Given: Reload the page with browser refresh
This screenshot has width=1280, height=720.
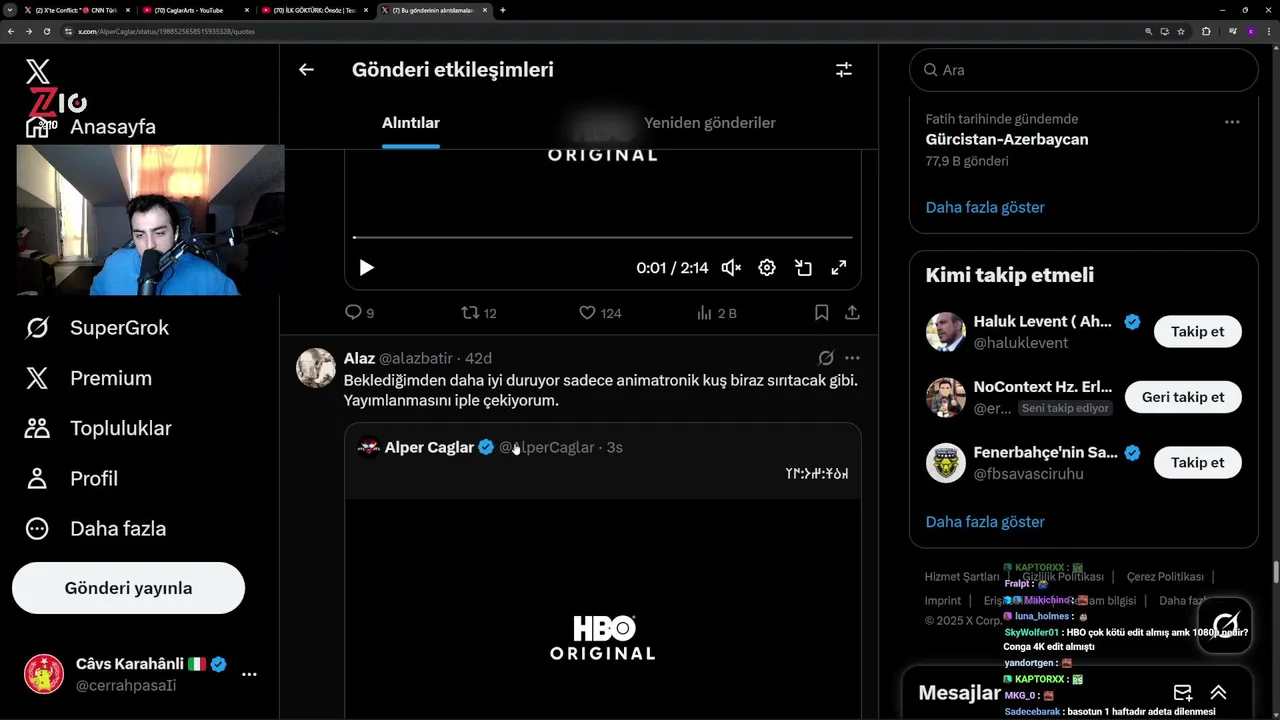Looking at the screenshot, I should click(46, 31).
